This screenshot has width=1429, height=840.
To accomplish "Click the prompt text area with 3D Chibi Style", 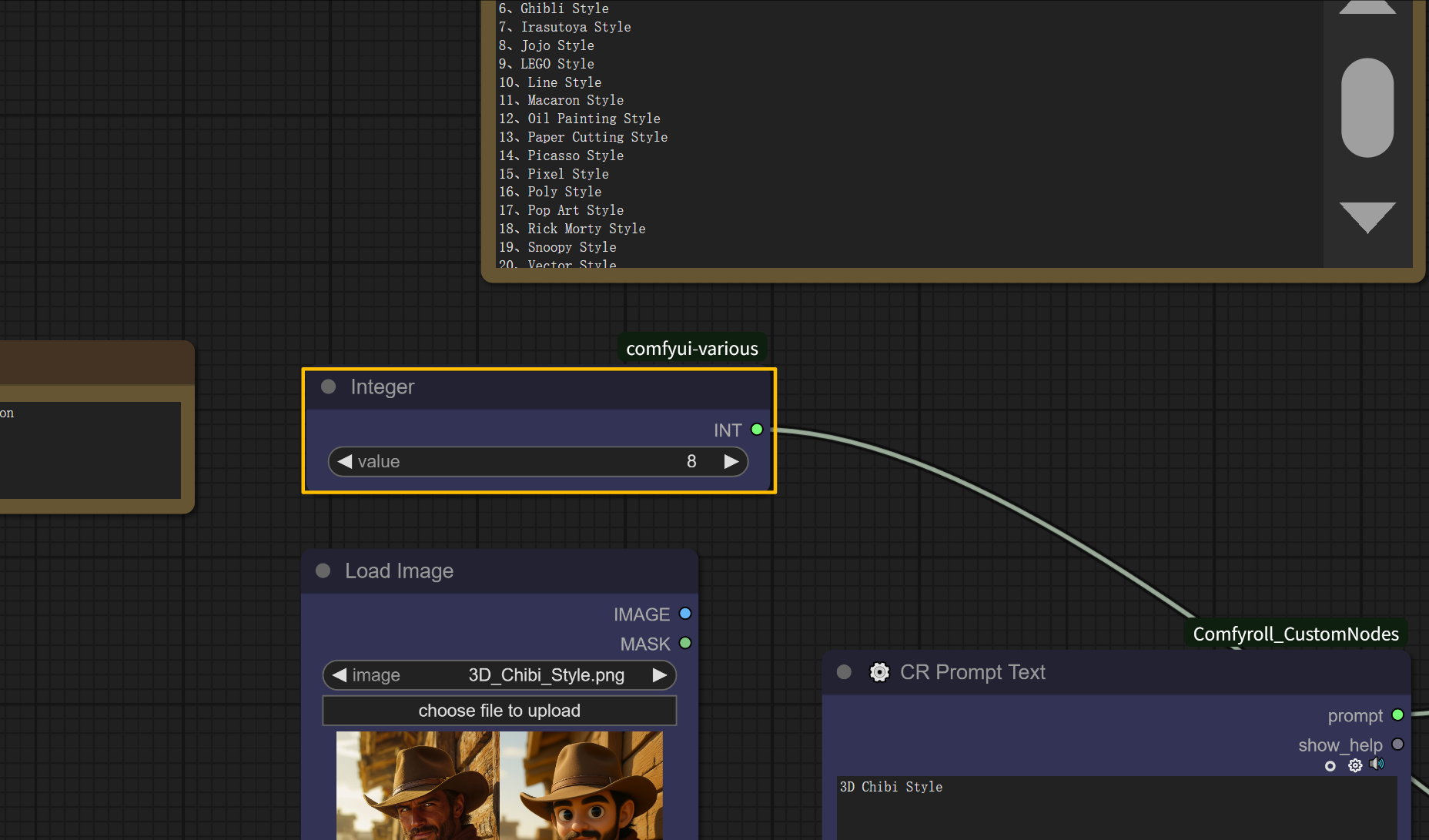I will (1116, 808).
